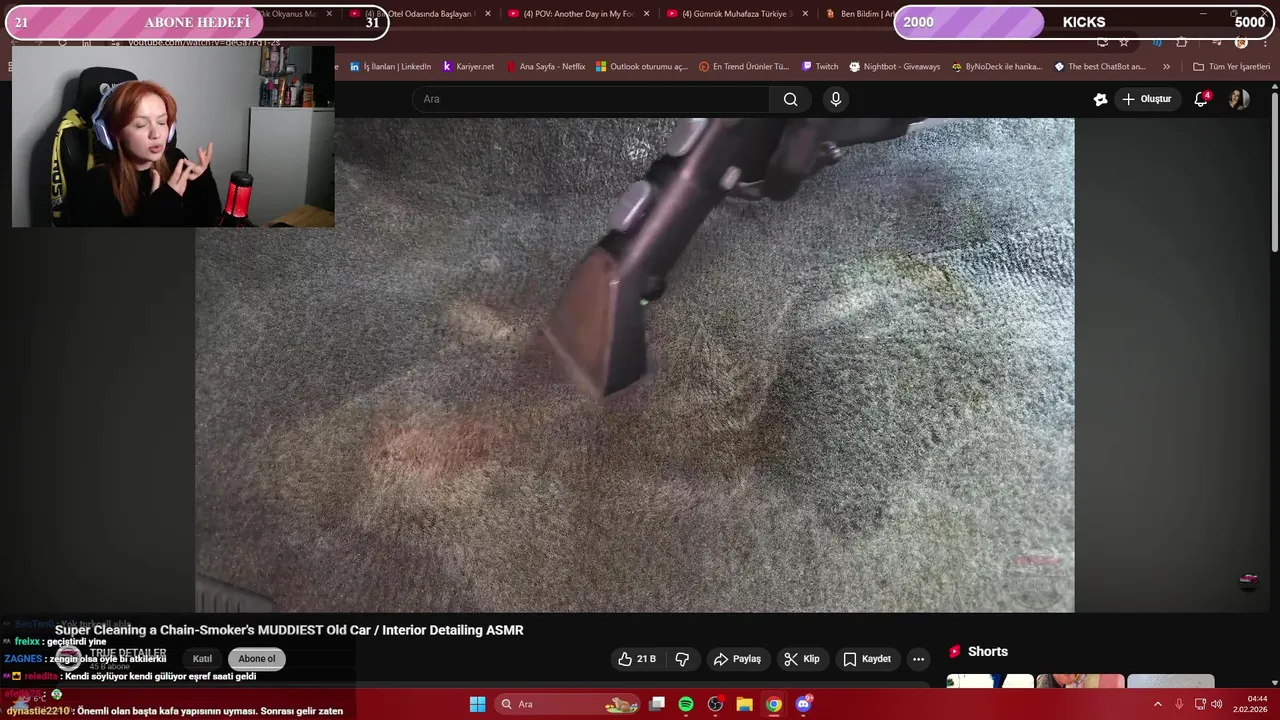Click the sparkle icon beside Oluştur
Image resolution: width=1280 pixels, height=720 pixels.
point(1100,99)
